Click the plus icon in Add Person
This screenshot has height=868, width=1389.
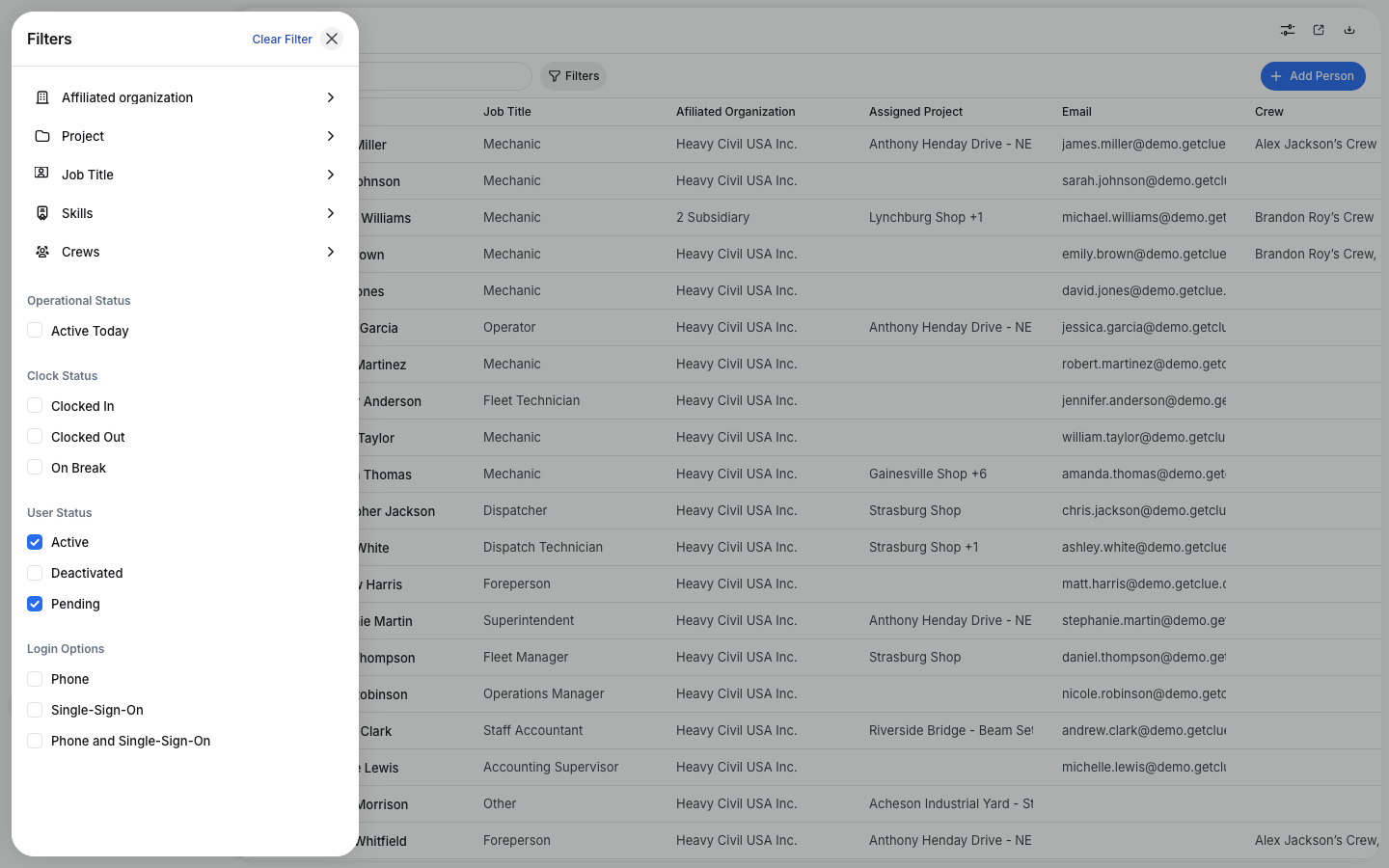pyautogui.click(x=1276, y=76)
